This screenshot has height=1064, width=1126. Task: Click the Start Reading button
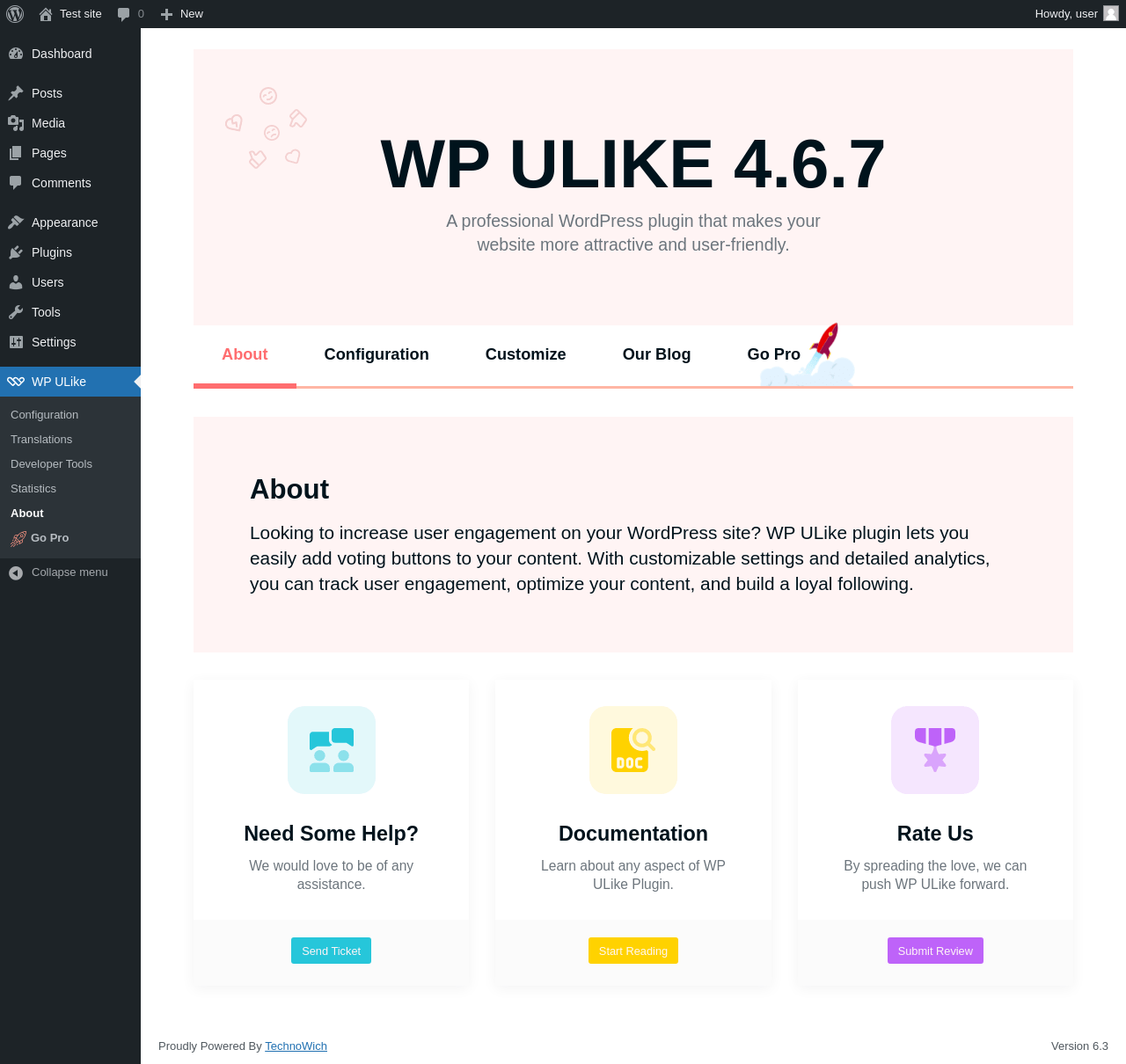[x=633, y=951]
